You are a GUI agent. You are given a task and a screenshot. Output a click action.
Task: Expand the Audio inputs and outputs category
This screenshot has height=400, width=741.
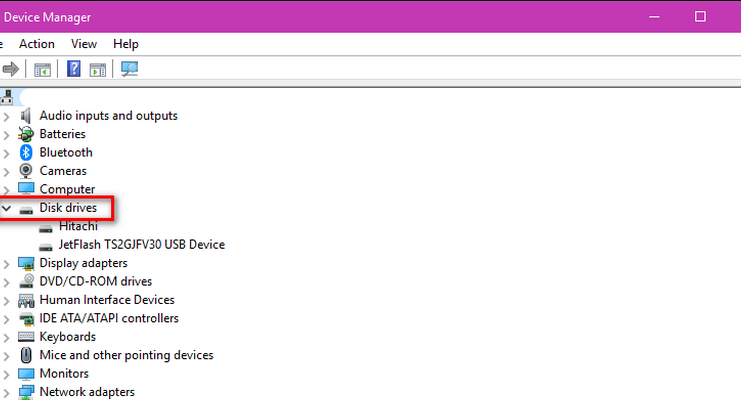pos(6,116)
